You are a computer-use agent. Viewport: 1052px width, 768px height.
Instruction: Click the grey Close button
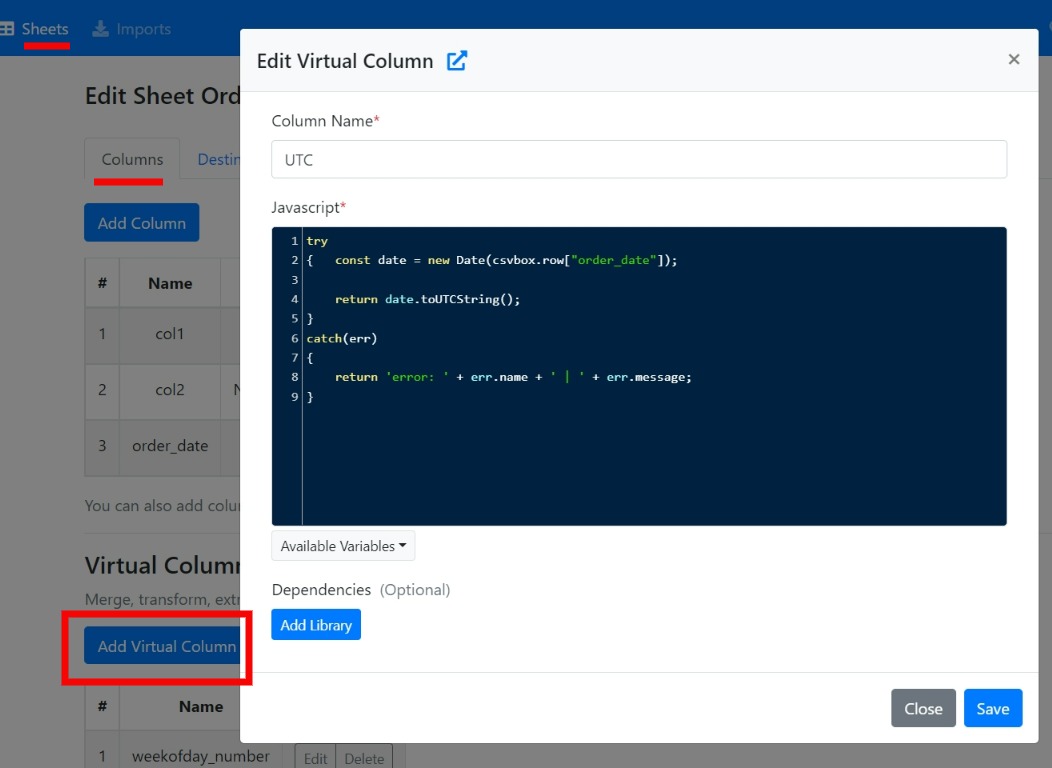coord(923,708)
